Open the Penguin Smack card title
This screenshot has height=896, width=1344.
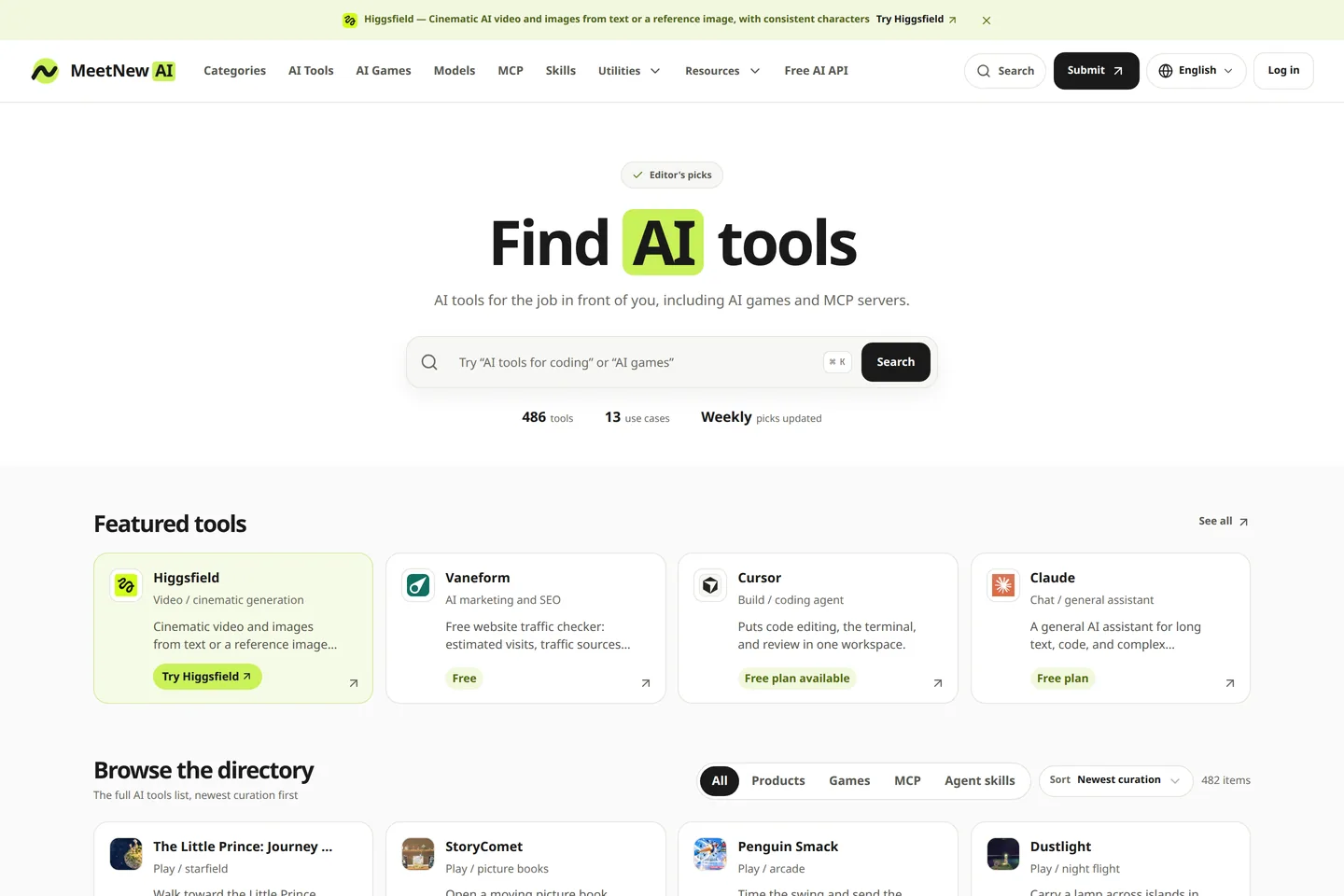click(788, 847)
